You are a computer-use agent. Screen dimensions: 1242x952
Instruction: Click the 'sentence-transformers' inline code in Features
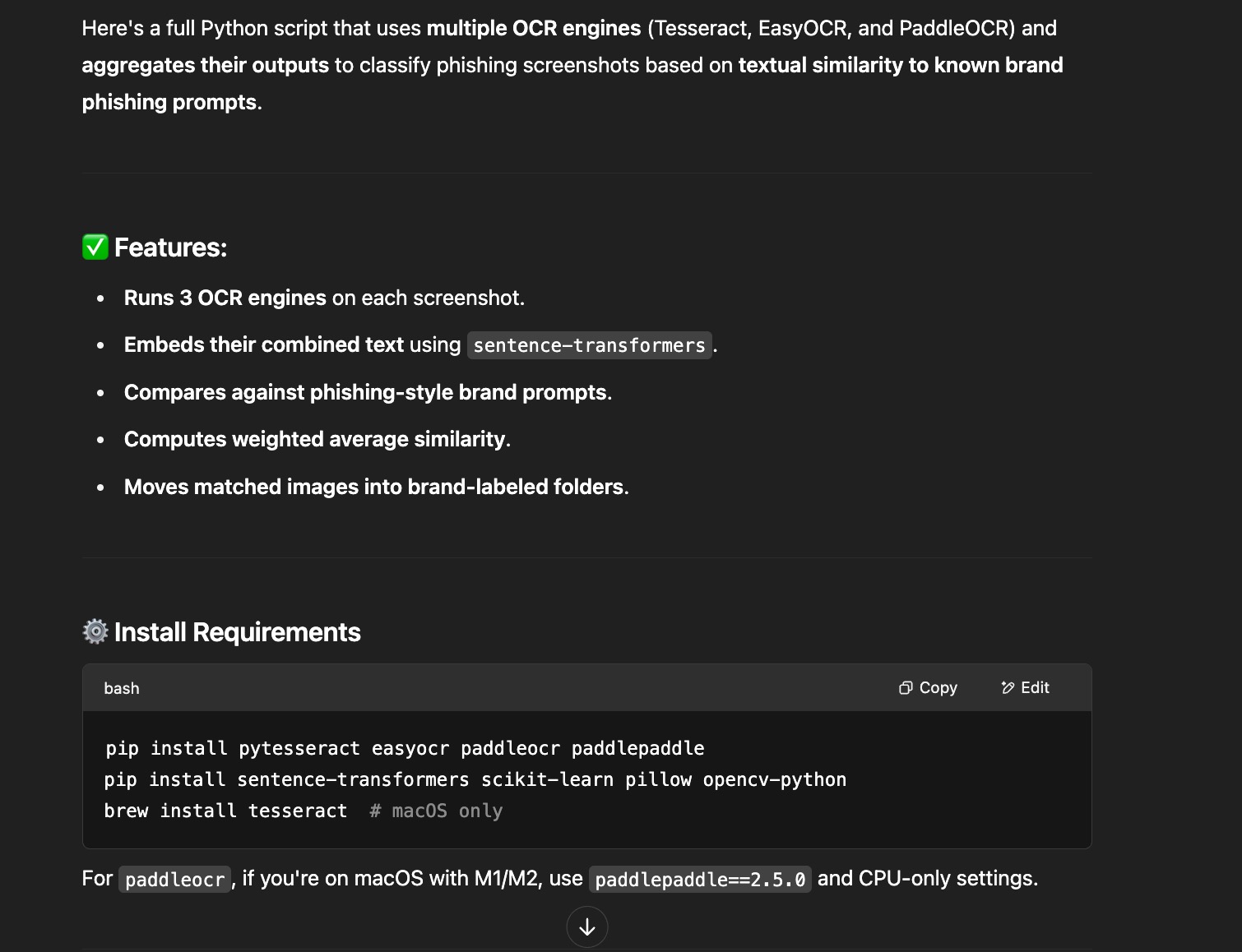point(590,345)
